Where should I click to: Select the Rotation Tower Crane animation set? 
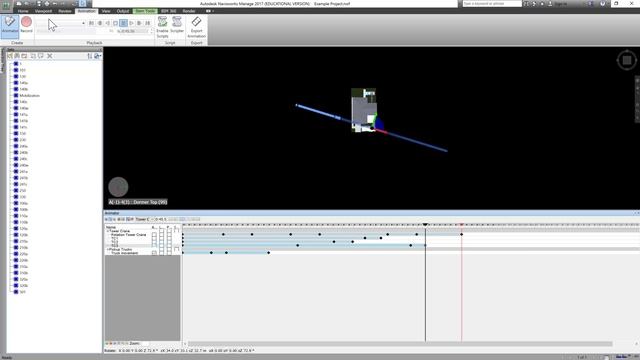[128, 235]
